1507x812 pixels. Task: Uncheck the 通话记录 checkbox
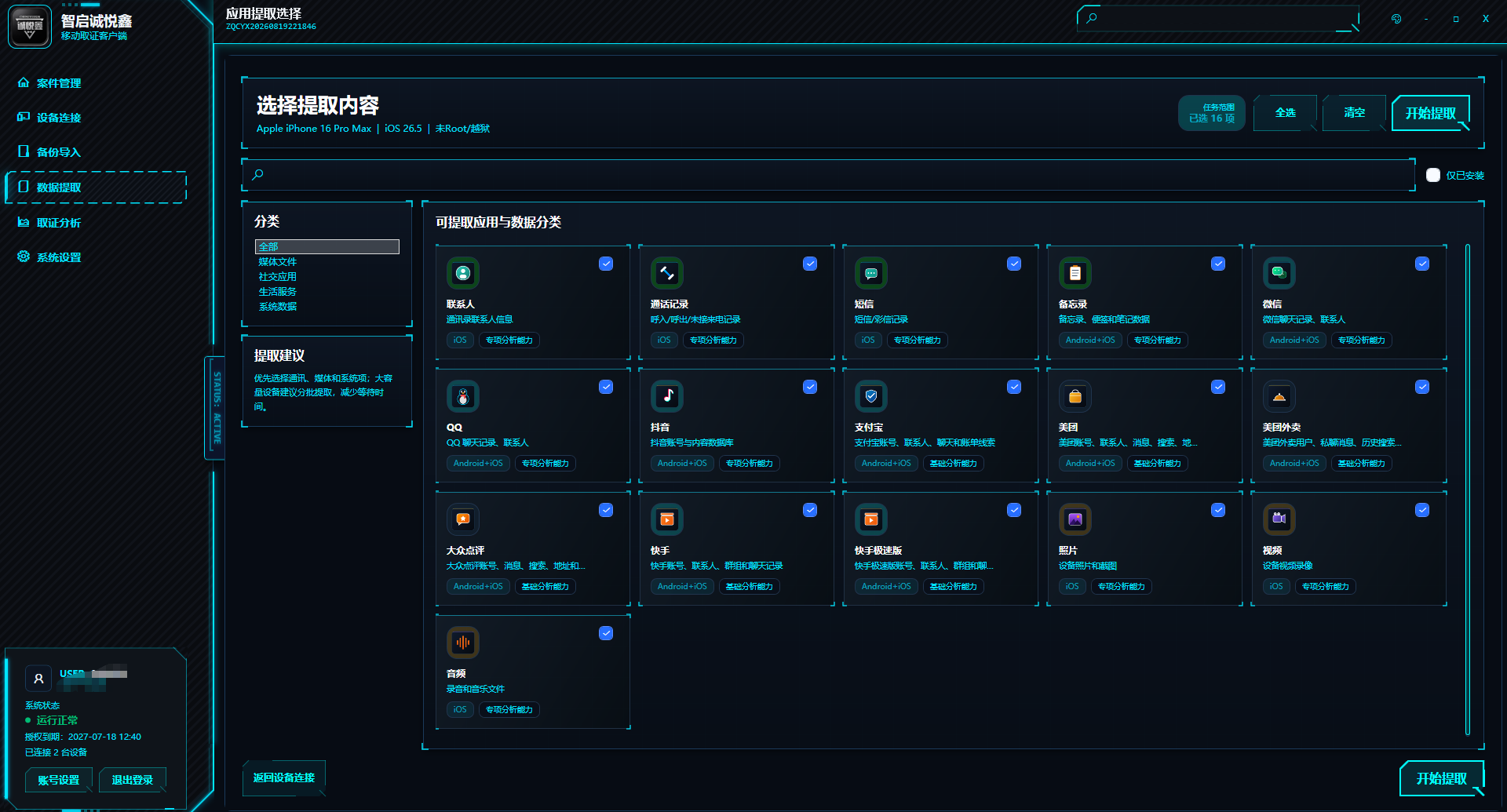pos(810,264)
